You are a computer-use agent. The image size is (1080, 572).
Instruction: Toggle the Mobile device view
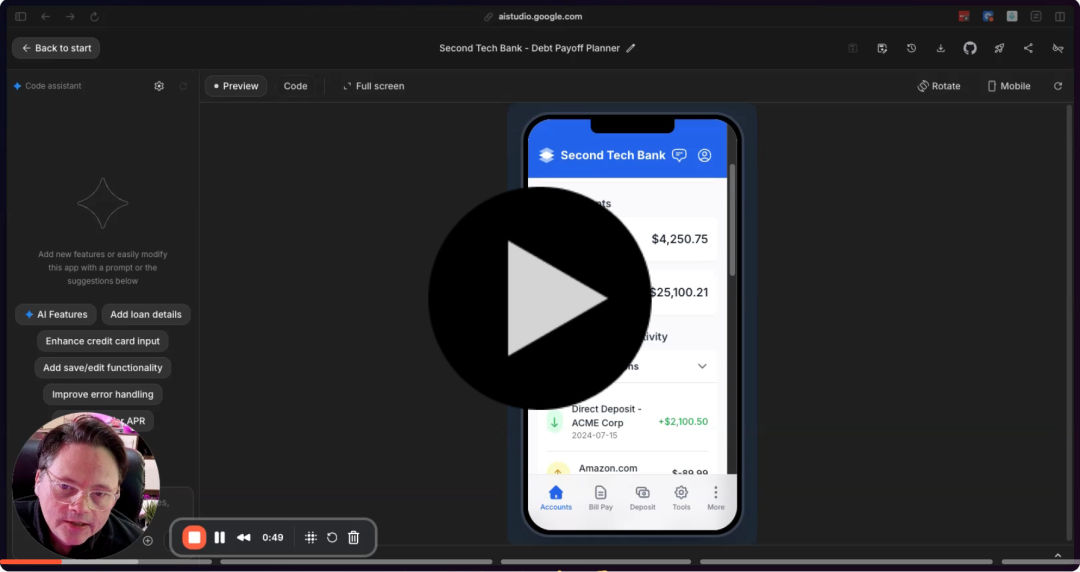[1008, 86]
